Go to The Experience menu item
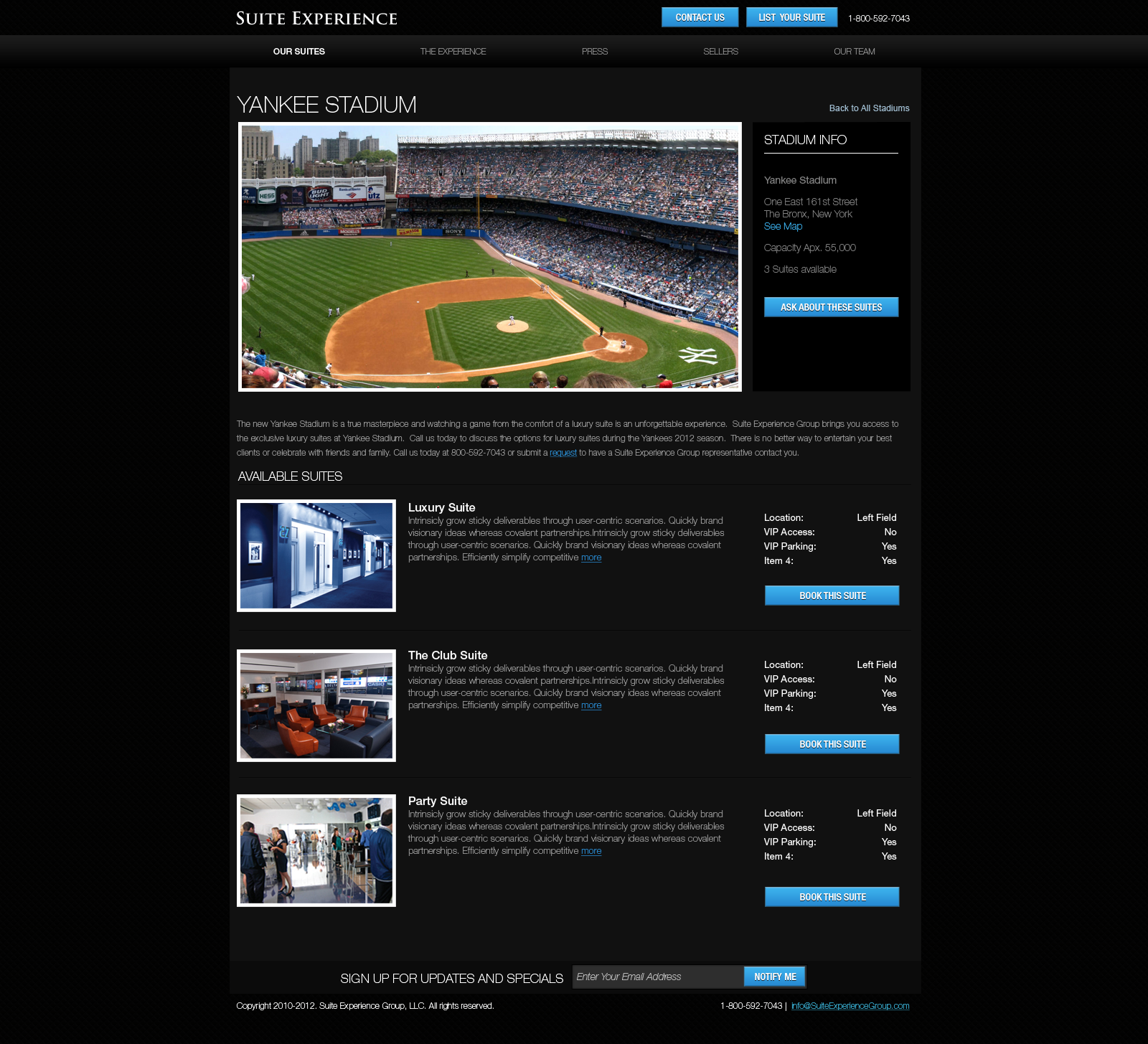Viewport: 1148px width, 1044px height. point(453,52)
